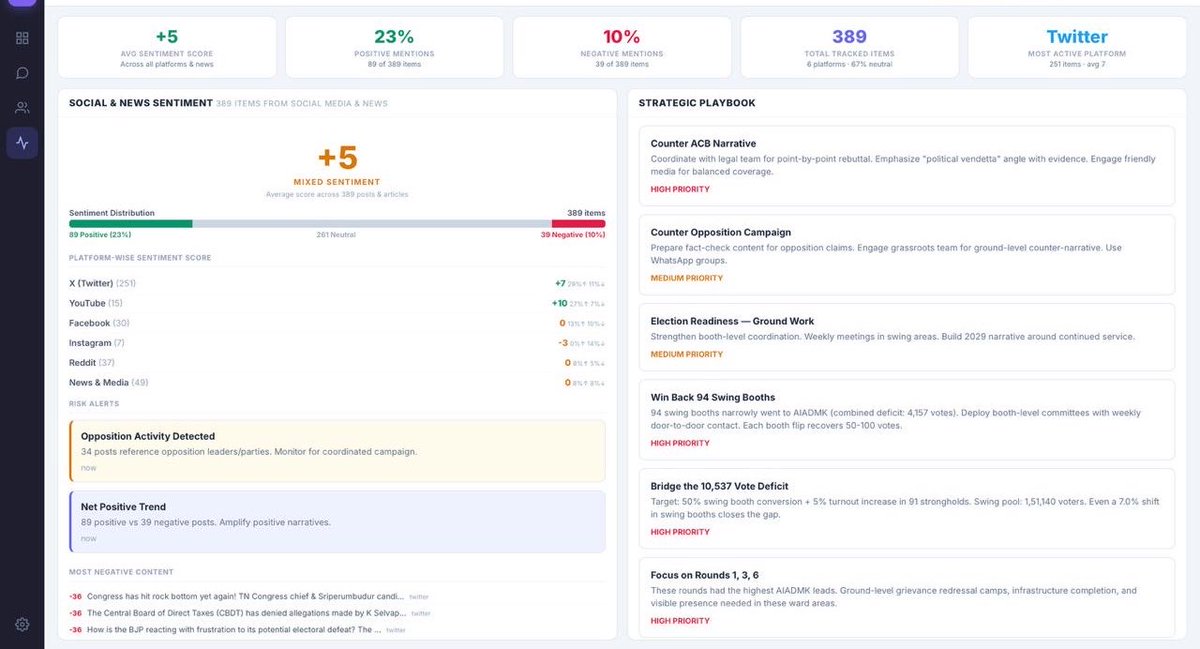
Task: Open the people icon in sidebar
Action: (22, 108)
